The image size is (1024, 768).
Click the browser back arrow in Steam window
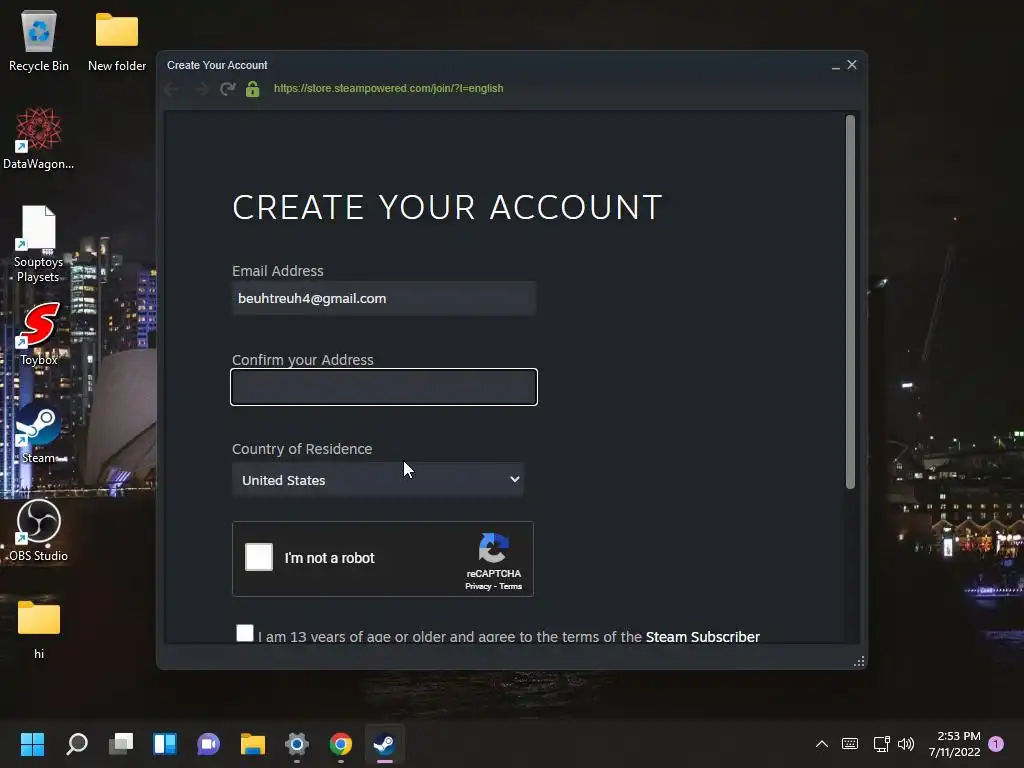pyautogui.click(x=172, y=89)
